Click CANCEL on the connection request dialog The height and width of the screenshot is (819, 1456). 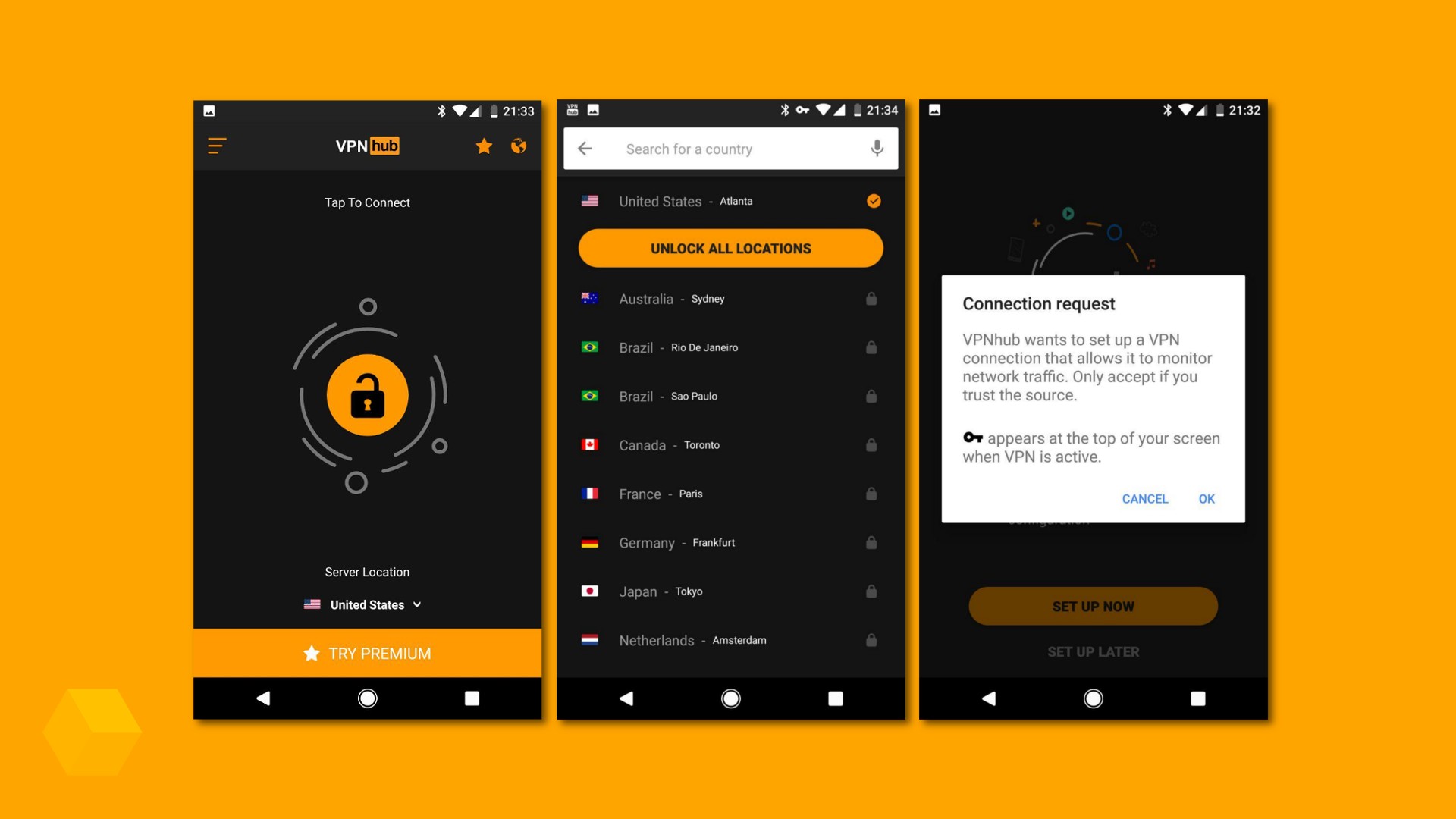coord(1146,498)
